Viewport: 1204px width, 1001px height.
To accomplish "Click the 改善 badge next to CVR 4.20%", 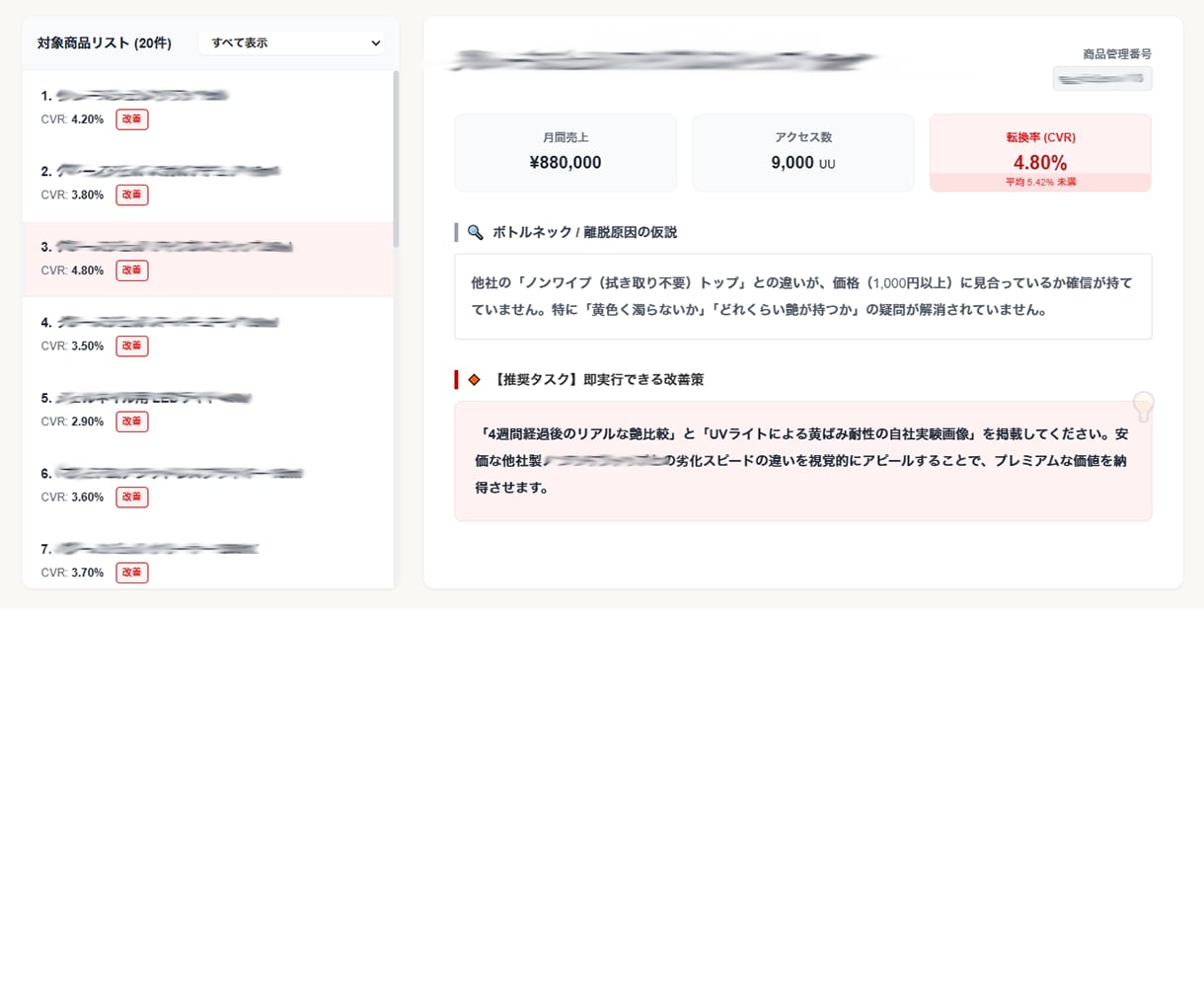I will 132,119.
